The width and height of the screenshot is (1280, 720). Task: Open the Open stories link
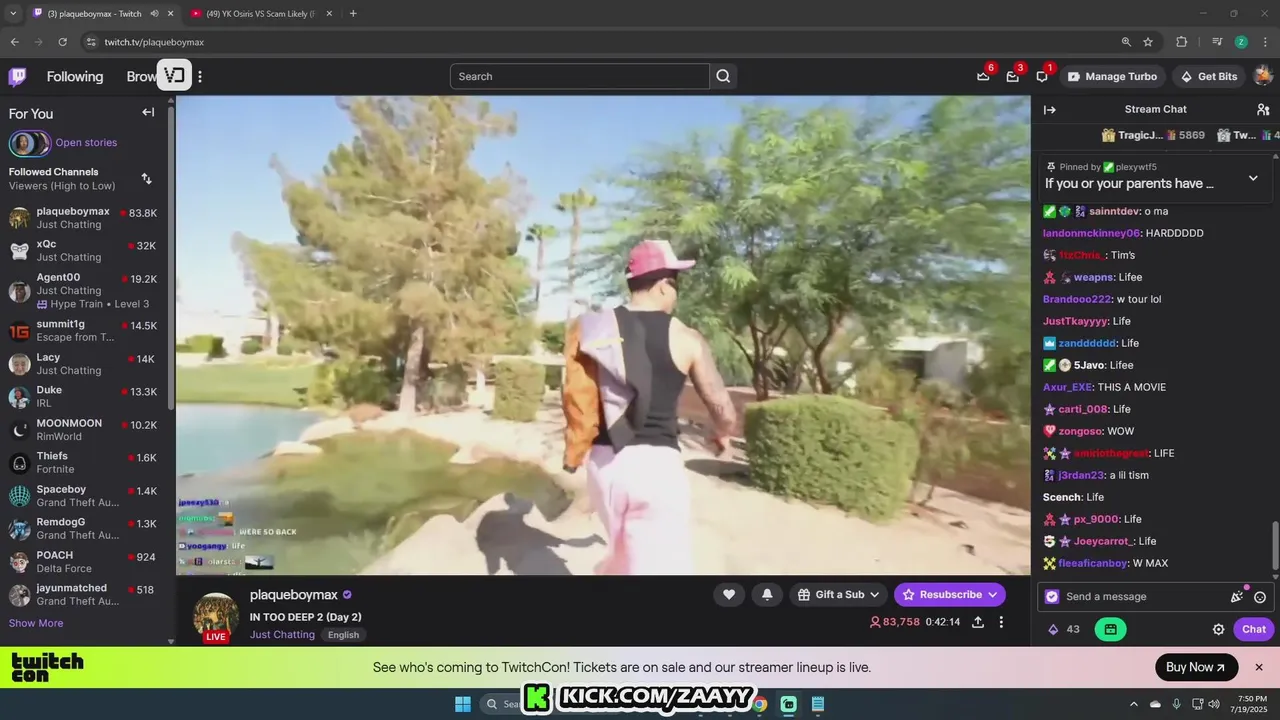pos(86,143)
